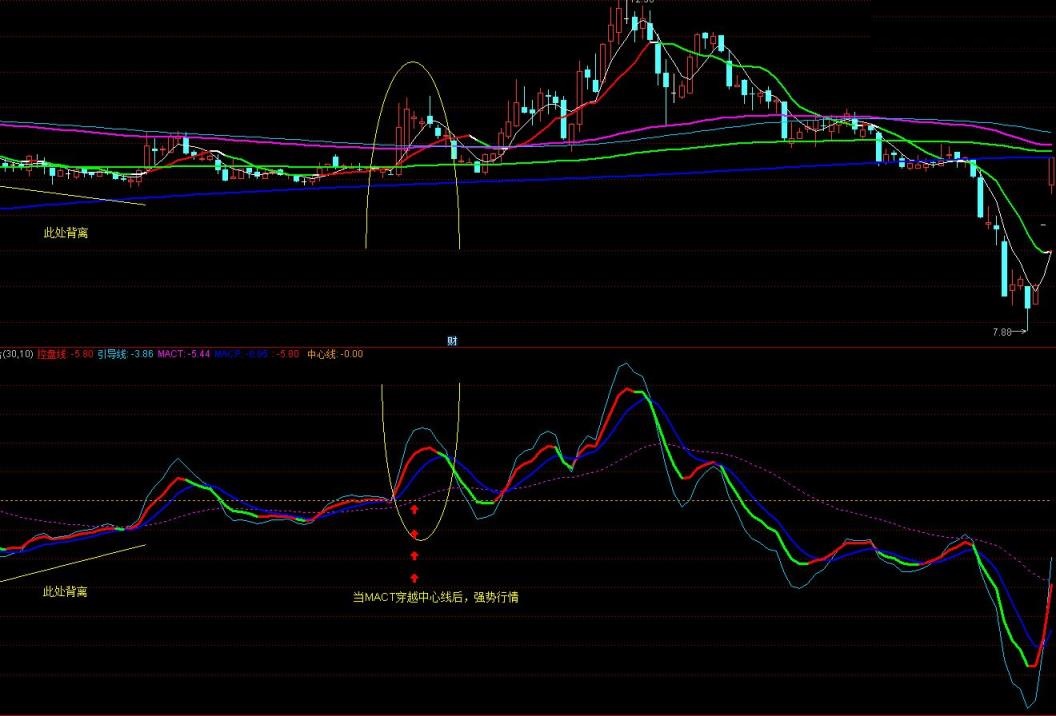Click the 此处背离 note in indicator panel

[x=65, y=591]
